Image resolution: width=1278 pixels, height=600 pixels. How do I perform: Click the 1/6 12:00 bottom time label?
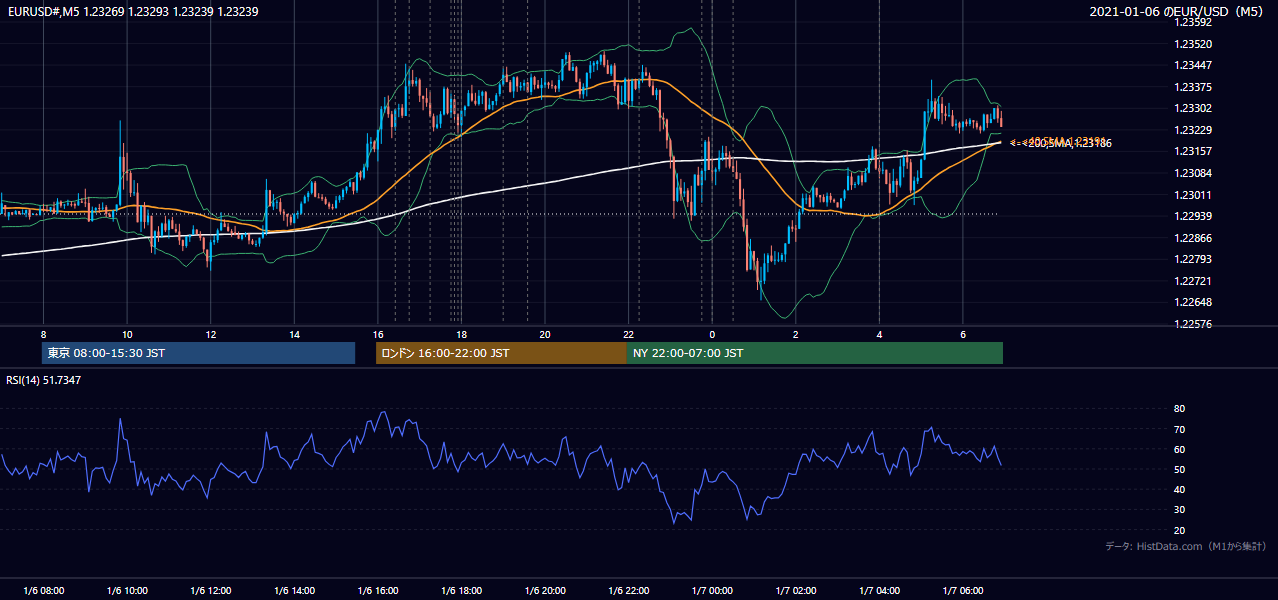click(x=210, y=590)
